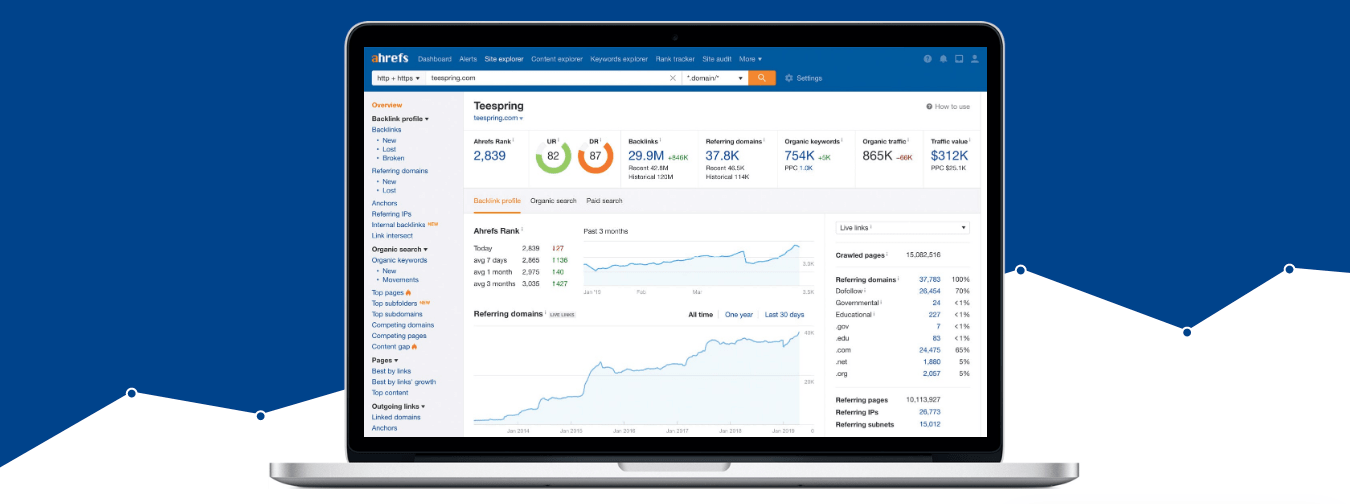The height and width of the screenshot is (504, 1350).
Task: Switch to the Paid search tab
Action: coord(604,201)
